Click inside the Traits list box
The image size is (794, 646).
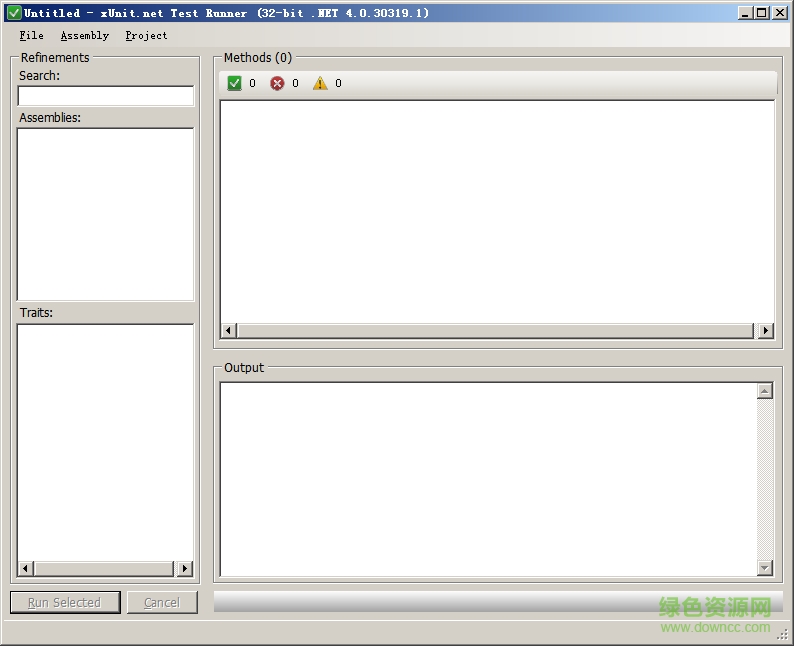[x=105, y=442]
